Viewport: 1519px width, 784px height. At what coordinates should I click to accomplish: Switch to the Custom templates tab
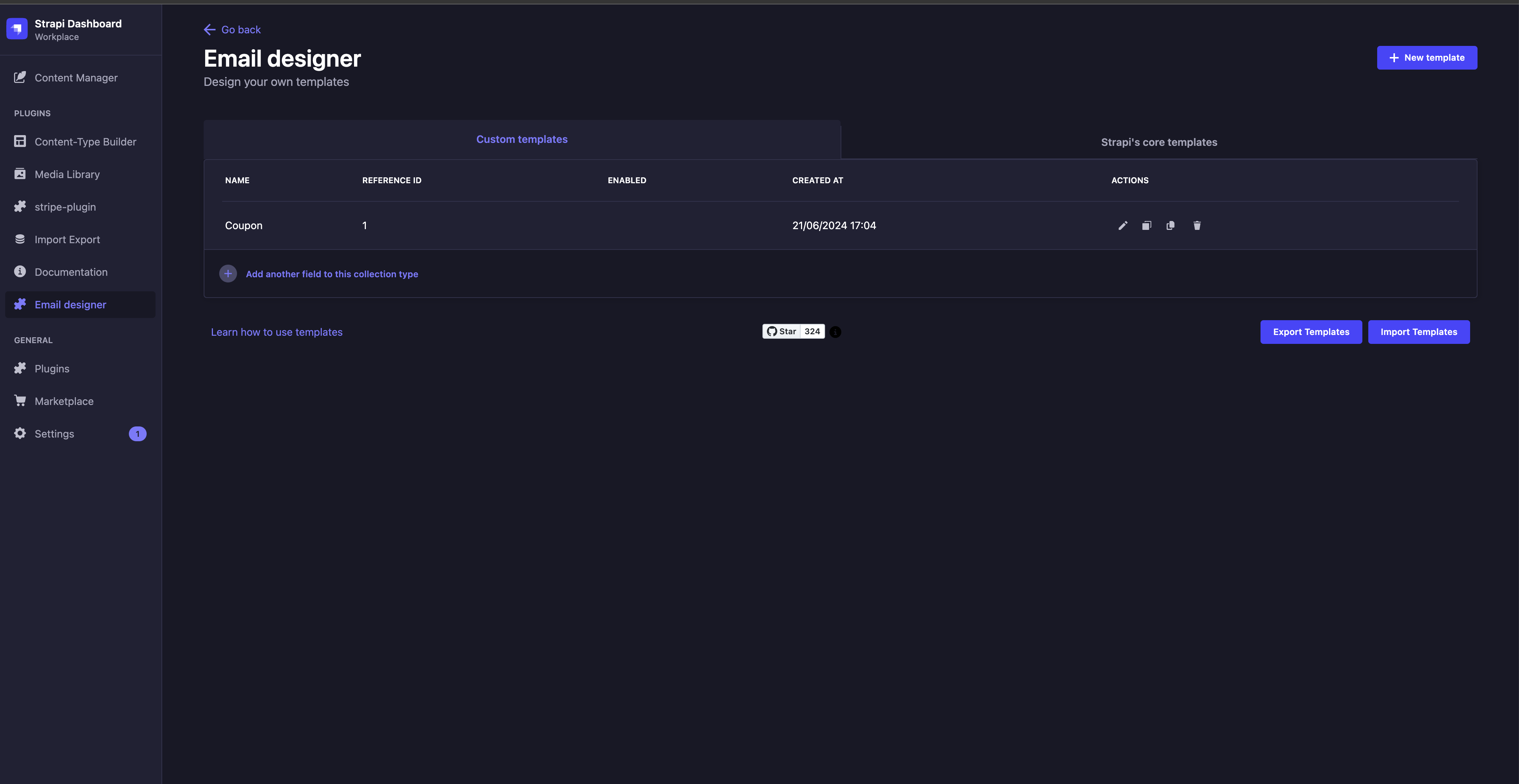522,139
